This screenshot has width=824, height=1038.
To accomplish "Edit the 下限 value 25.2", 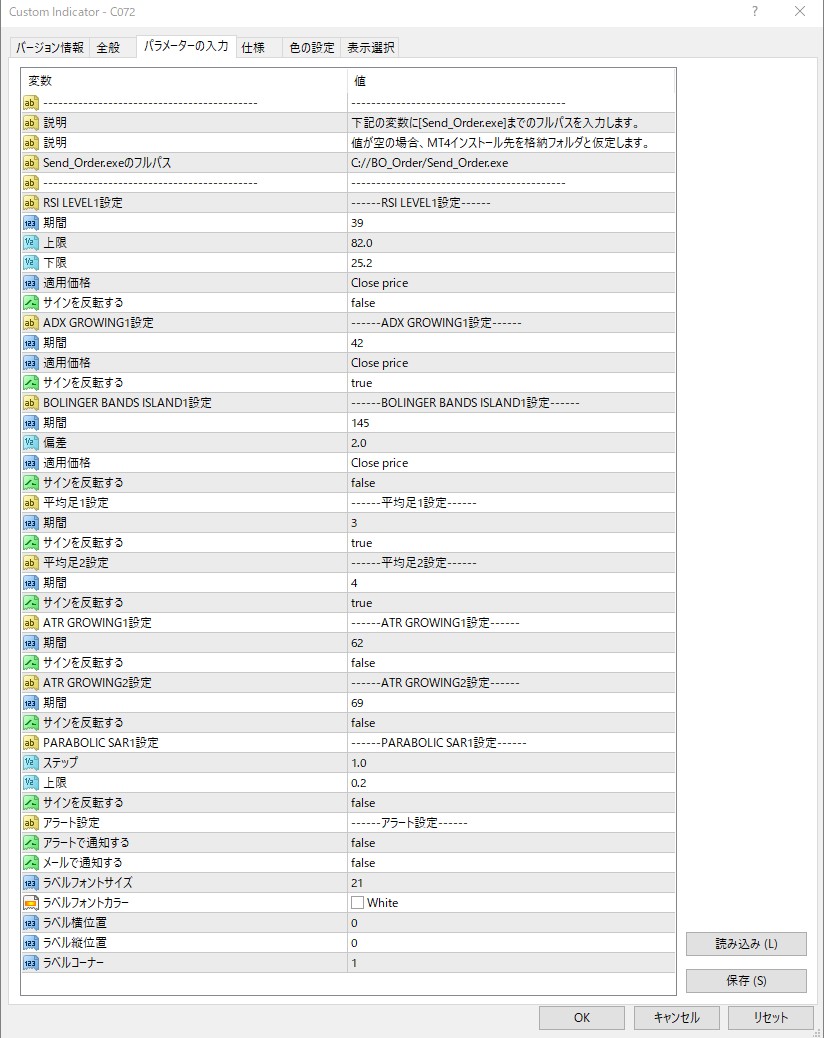I will [x=511, y=263].
